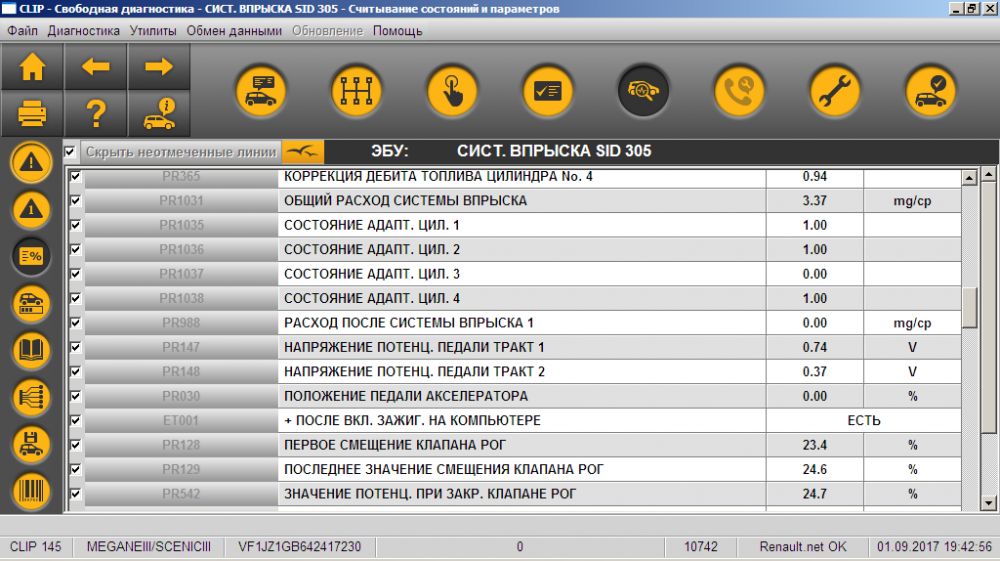This screenshot has width=1000, height=561.
Task: Open the Обмен данными menu
Action: pyautogui.click(x=234, y=31)
